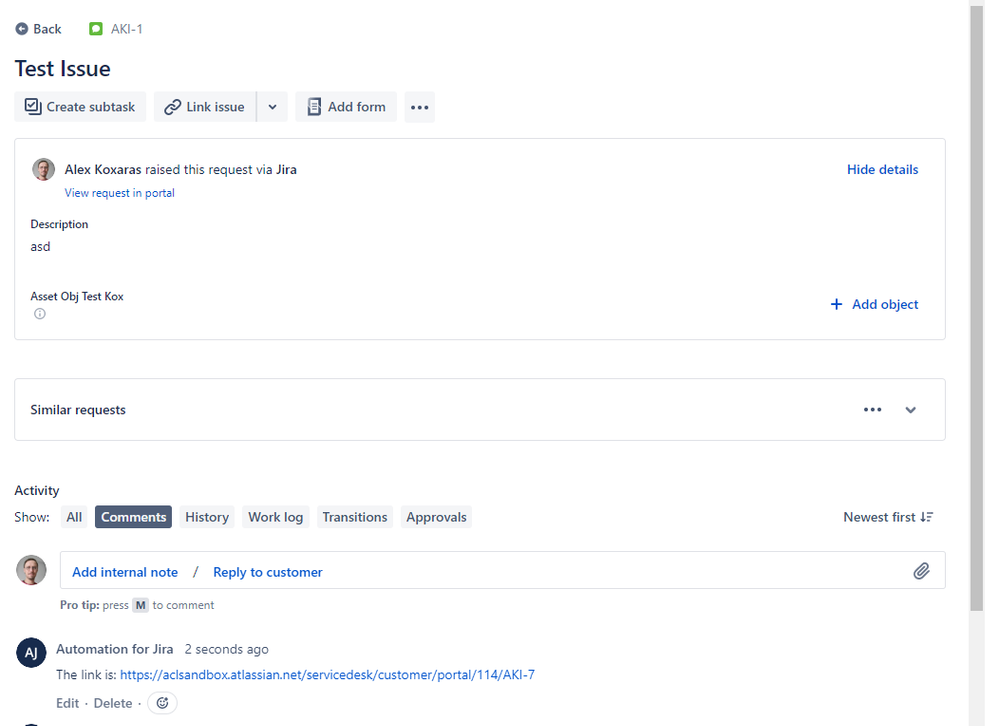The height and width of the screenshot is (726, 999).
Task: Click Alex Koxaras reporter avatar
Action: point(43,169)
